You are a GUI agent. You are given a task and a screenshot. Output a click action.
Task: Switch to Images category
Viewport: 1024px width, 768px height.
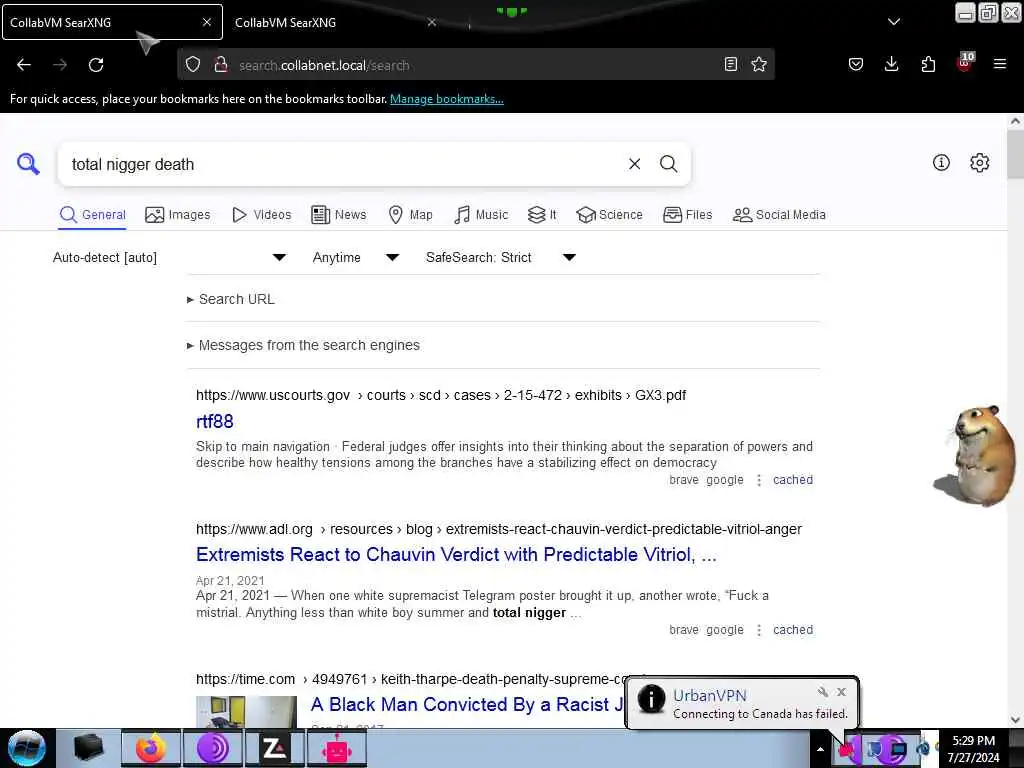[178, 214]
